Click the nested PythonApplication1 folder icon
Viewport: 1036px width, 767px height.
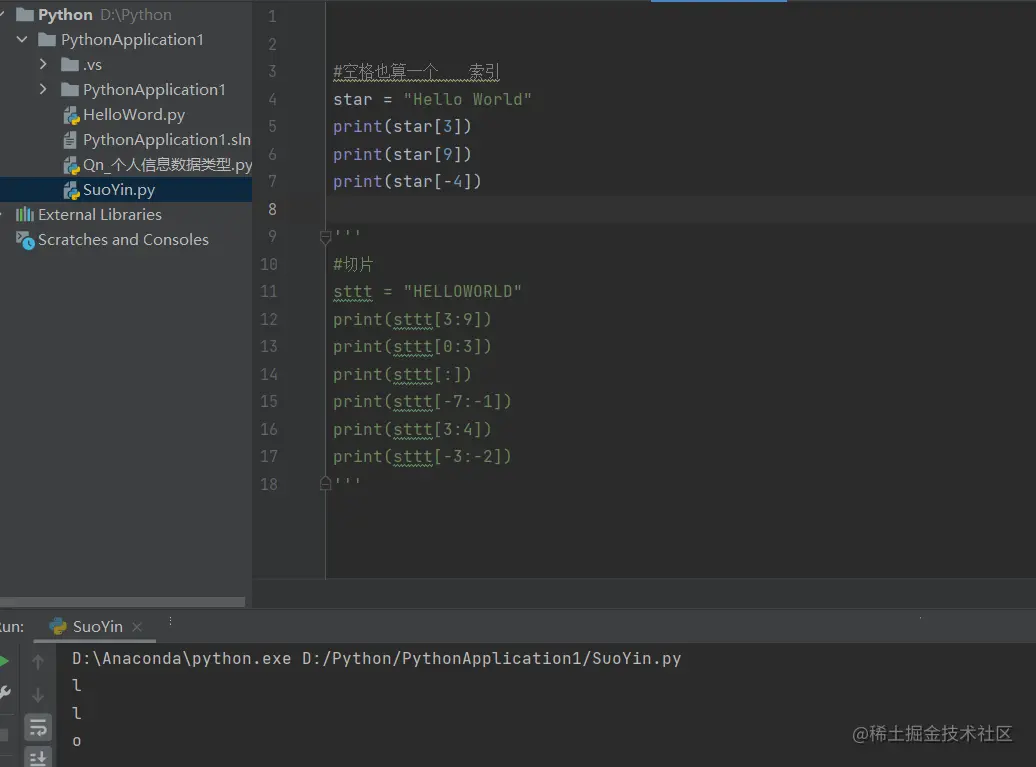click(70, 90)
